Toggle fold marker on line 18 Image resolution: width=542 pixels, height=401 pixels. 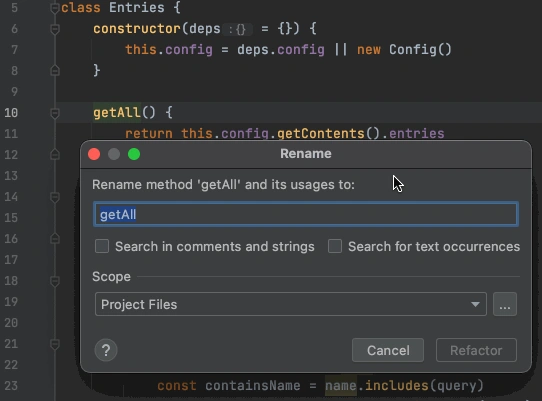(x=55, y=281)
